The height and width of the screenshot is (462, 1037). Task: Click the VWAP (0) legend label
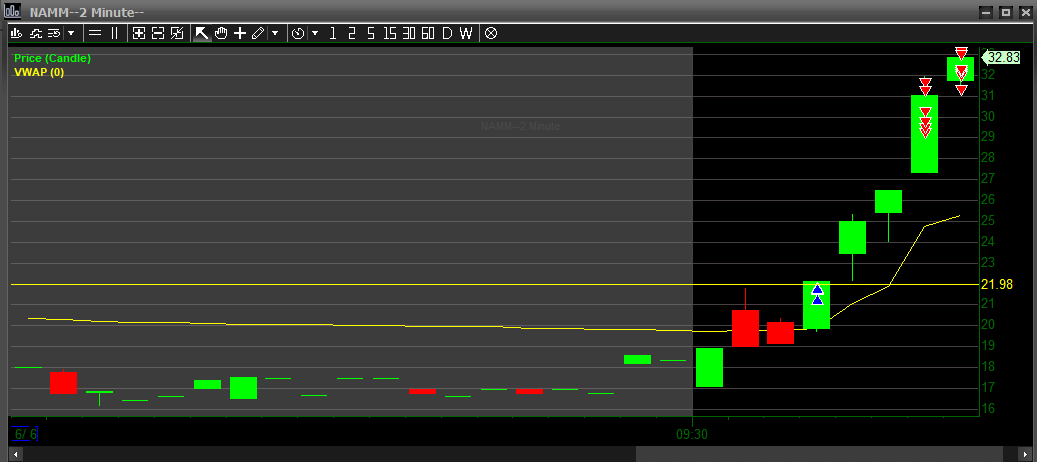pos(39,72)
